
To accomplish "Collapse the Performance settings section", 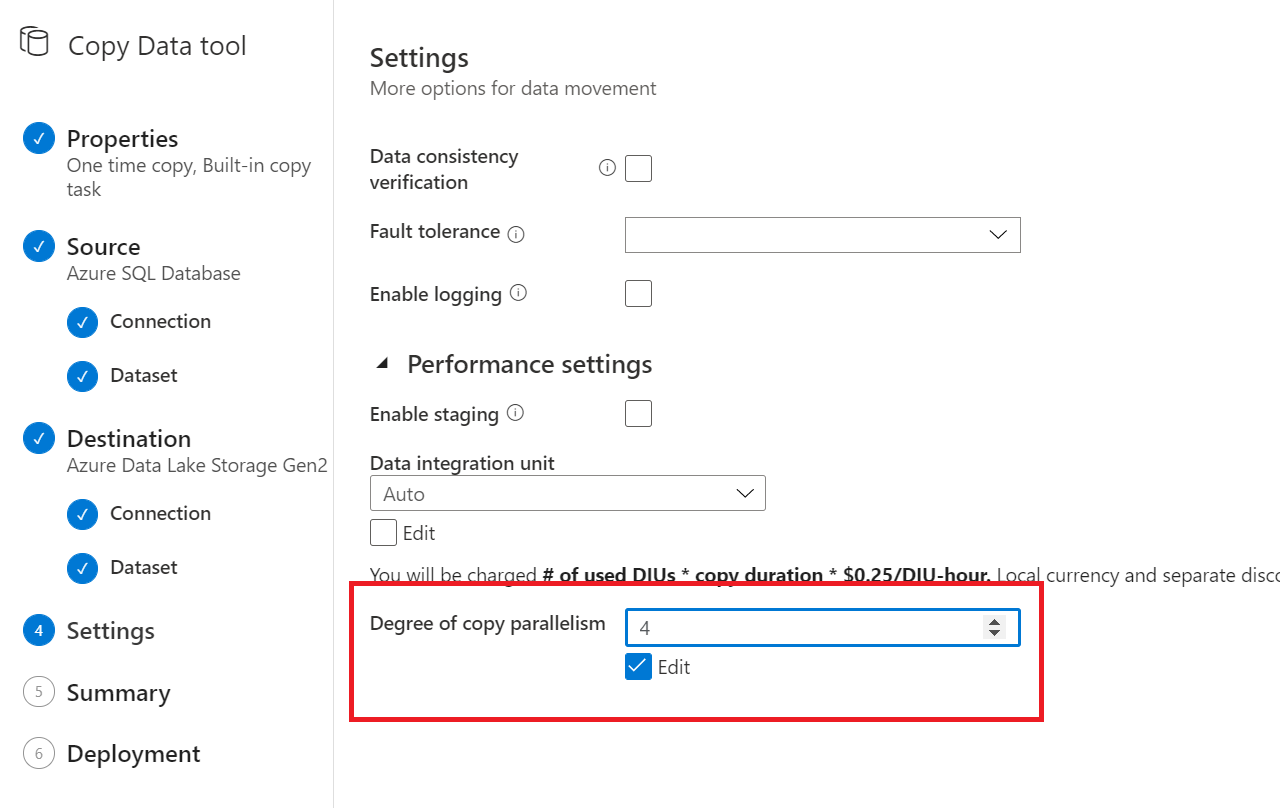I will pos(382,363).
